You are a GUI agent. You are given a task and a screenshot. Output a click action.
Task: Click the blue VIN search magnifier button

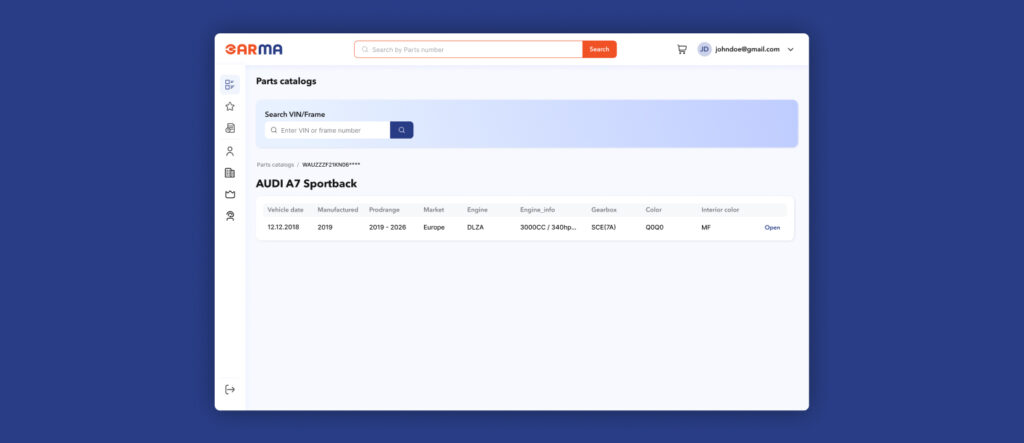[401, 130]
